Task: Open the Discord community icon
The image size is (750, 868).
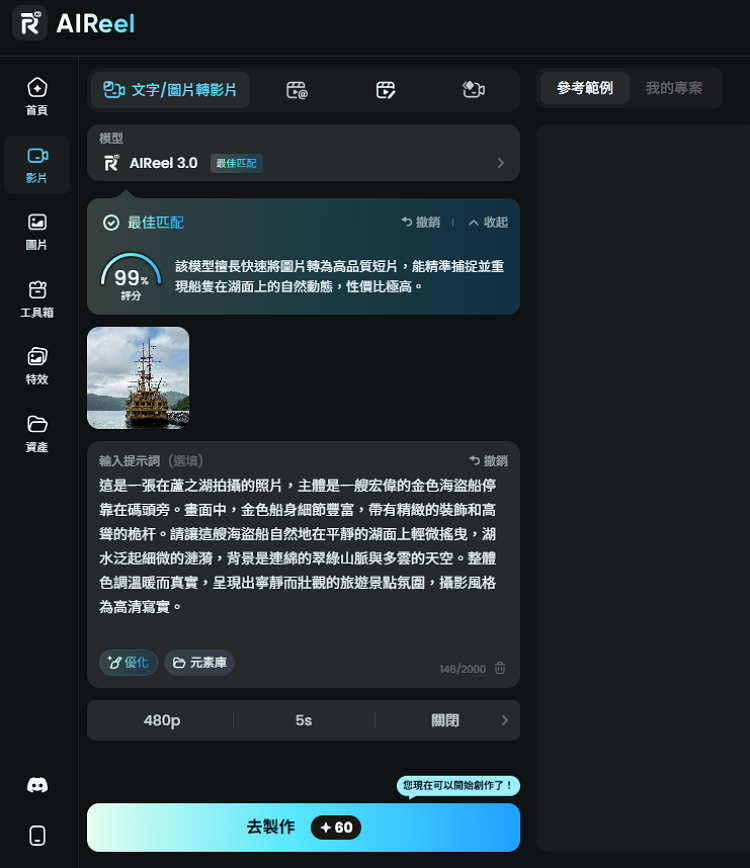Action: [37, 785]
